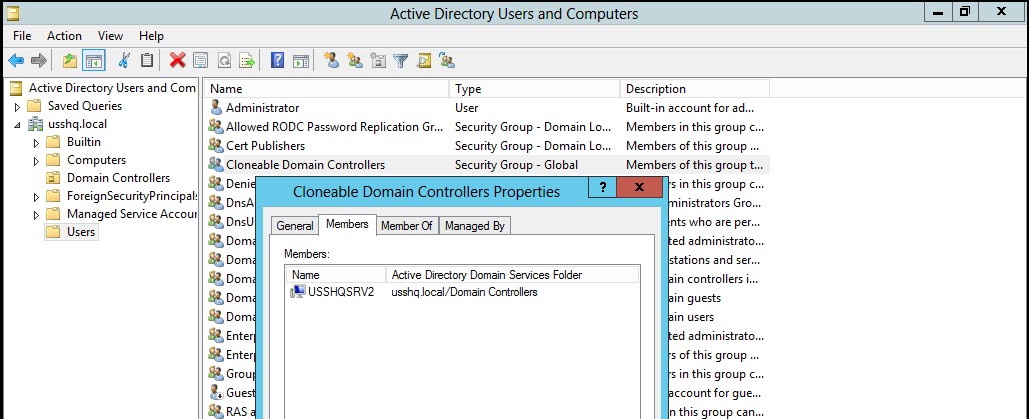
Task: Expand the Saved Queries tree node
Action: (18, 107)
